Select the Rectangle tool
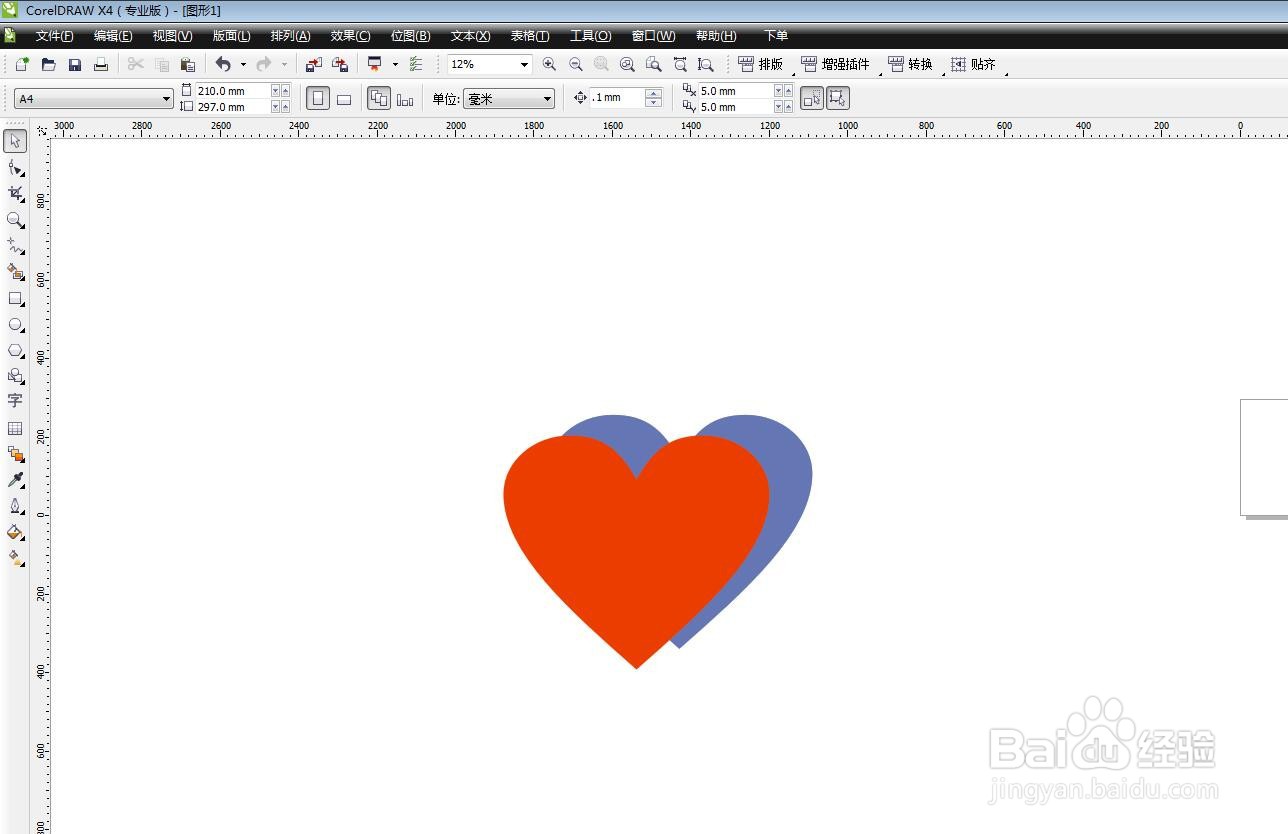Viewport: 1288px width, 834px height. pos(15,298)
